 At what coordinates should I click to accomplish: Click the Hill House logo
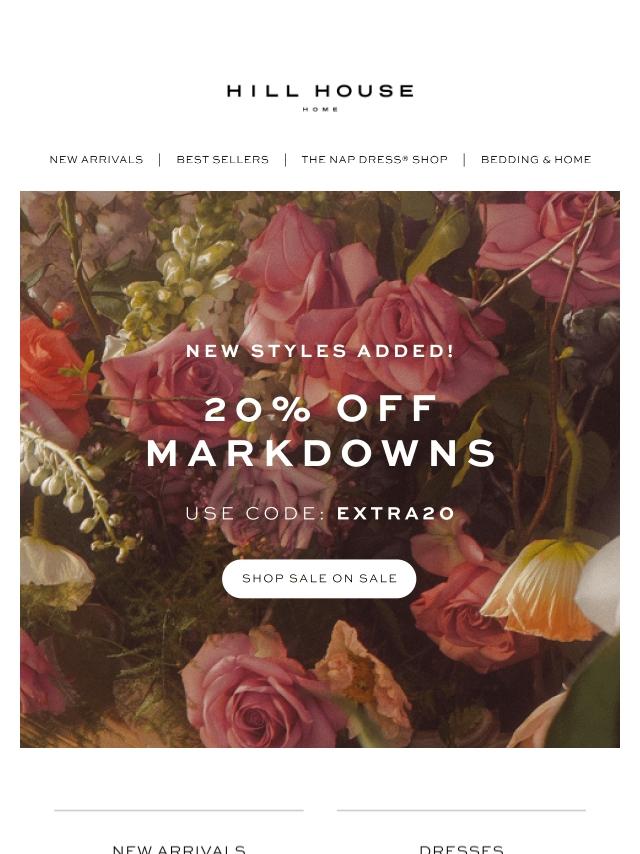(x=320, y=97)
